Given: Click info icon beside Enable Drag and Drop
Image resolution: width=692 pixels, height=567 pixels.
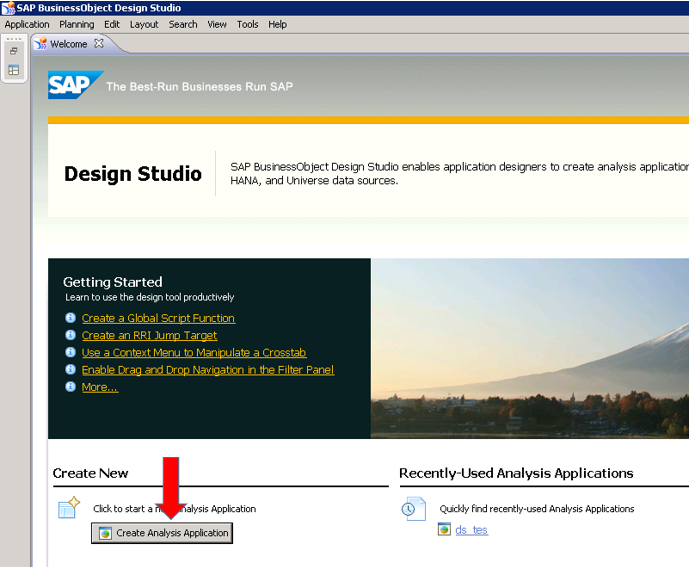Looking at the screenshot, I should [x=71, y=369].
